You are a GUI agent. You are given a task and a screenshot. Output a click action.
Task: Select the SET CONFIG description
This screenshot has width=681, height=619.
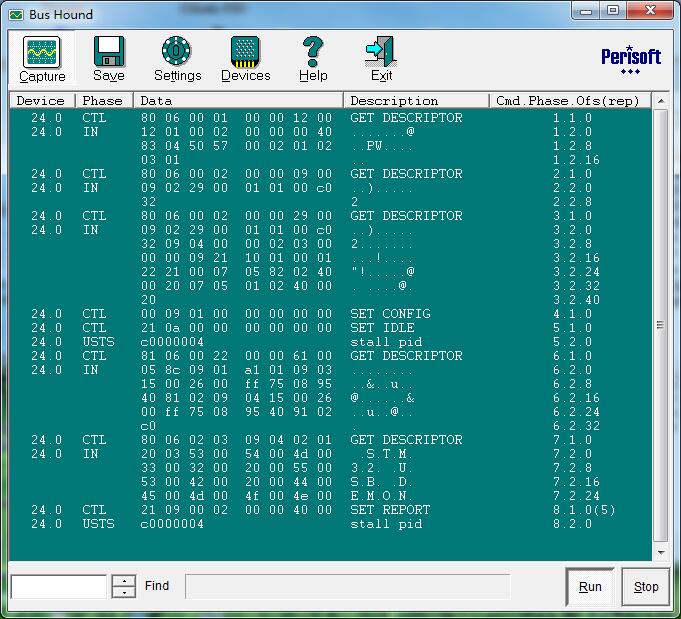click(x=390, y=314)
